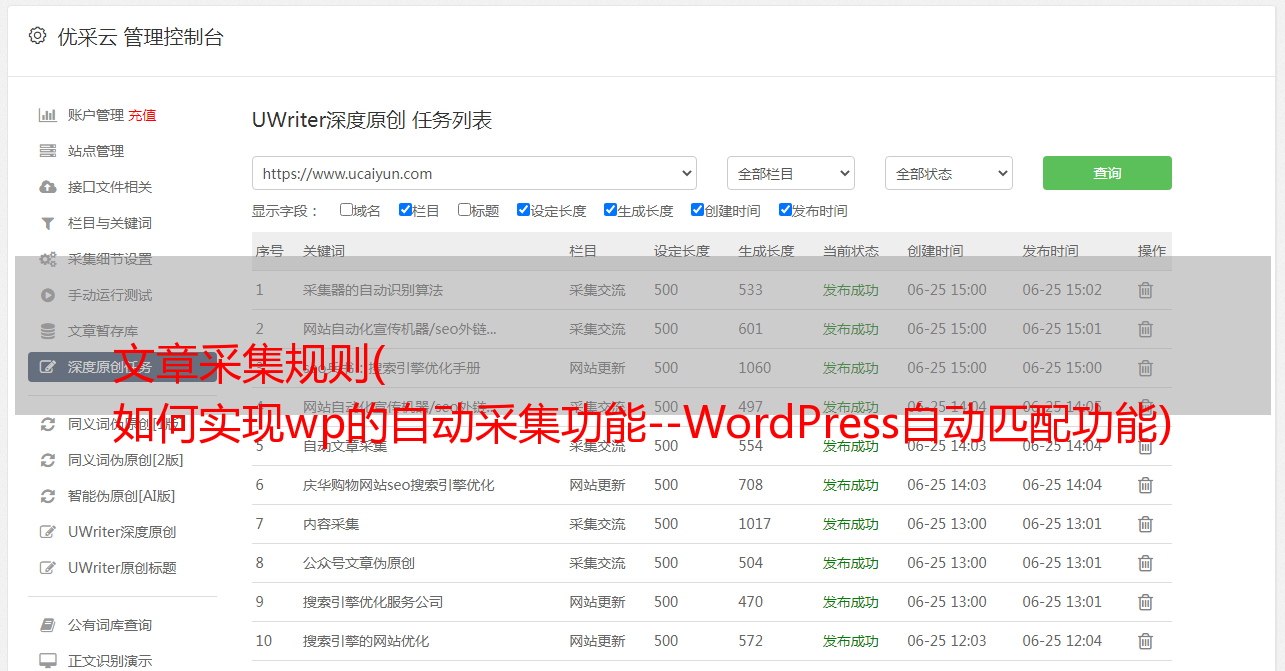
Task: Click keyword 庆华购物网站seo搜索引擎优化 in row 6
Action: [398, 485]
